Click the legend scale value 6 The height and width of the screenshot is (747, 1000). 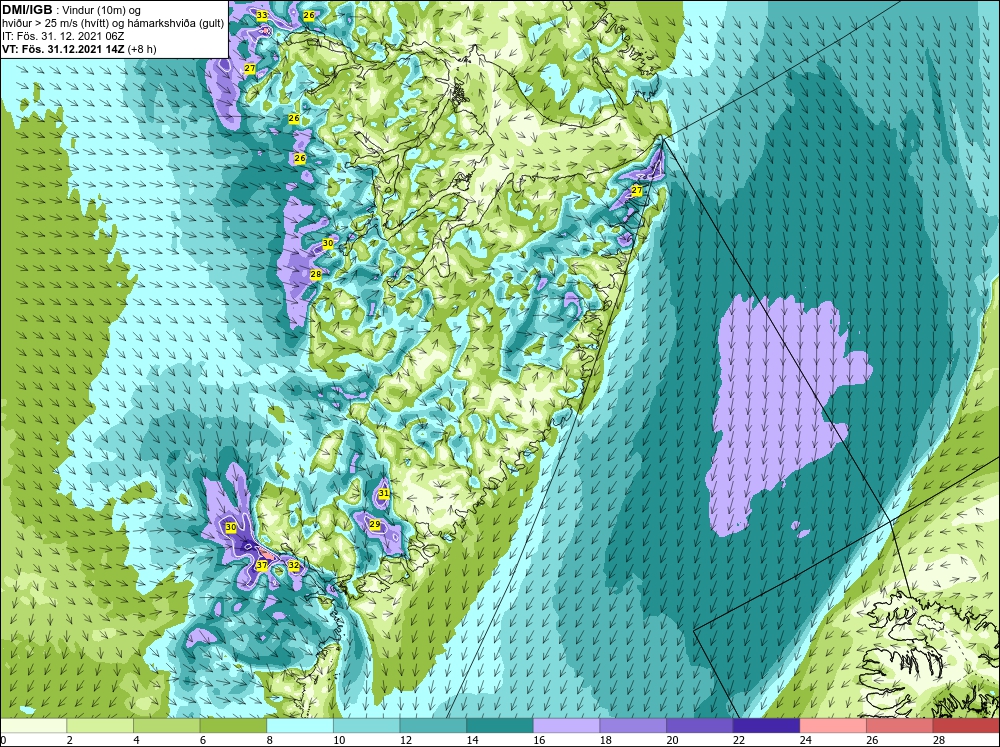202,740
